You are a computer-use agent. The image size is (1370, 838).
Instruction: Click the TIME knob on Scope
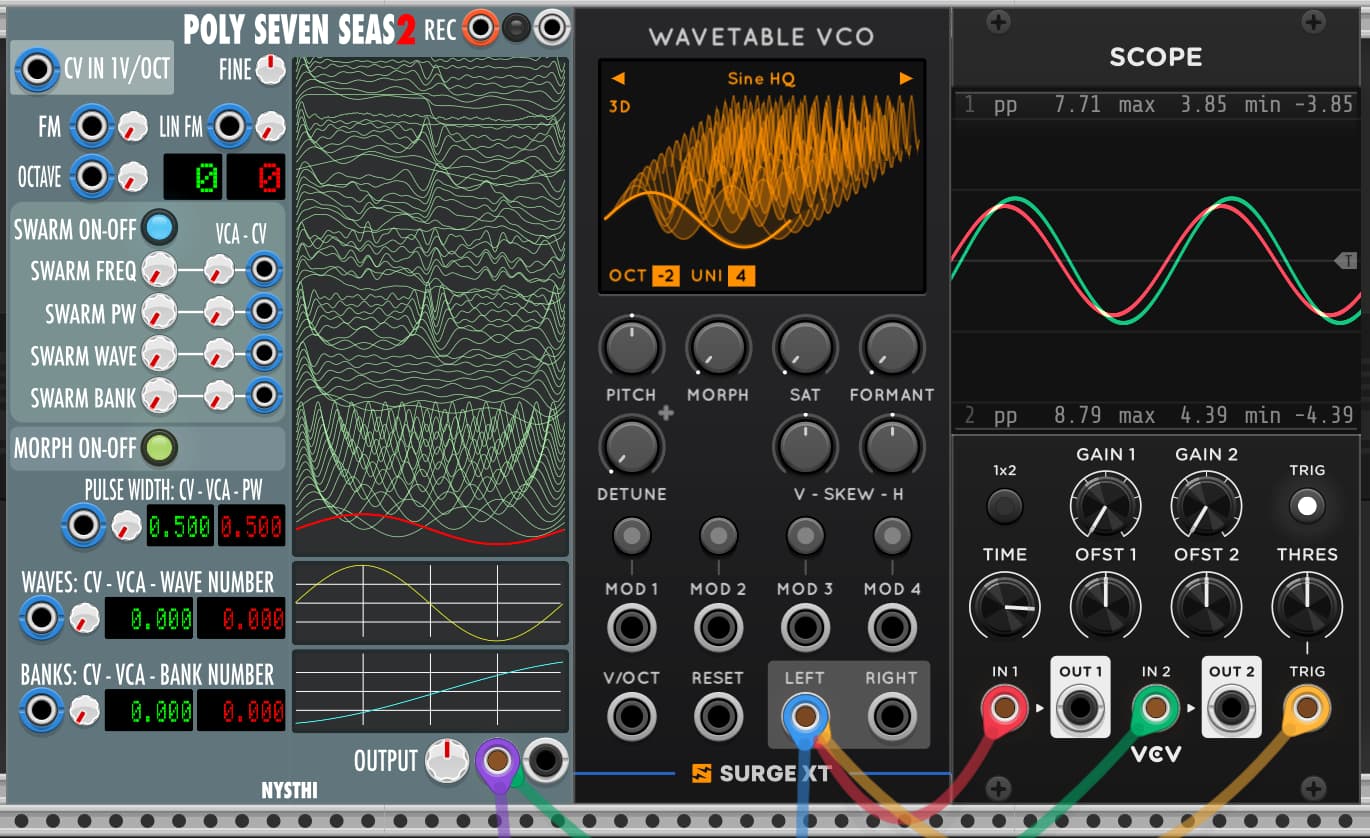point(1005,606)
